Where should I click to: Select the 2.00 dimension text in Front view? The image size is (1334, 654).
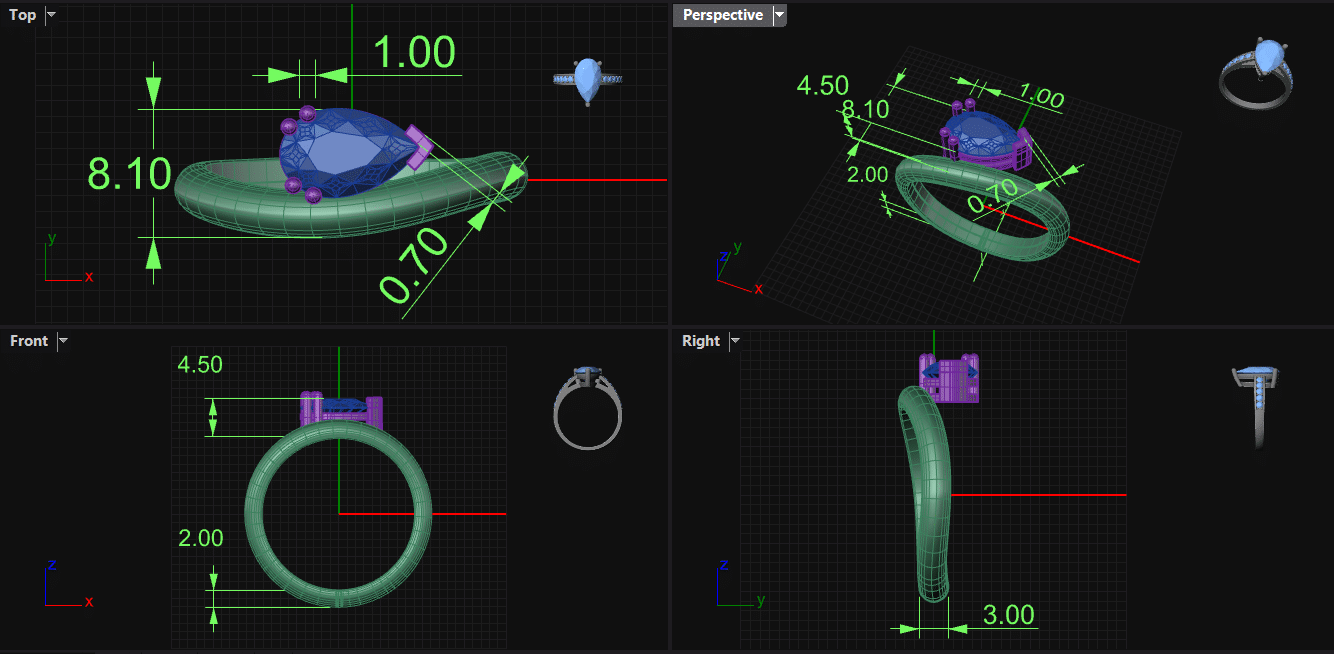(x=200, y=538)
